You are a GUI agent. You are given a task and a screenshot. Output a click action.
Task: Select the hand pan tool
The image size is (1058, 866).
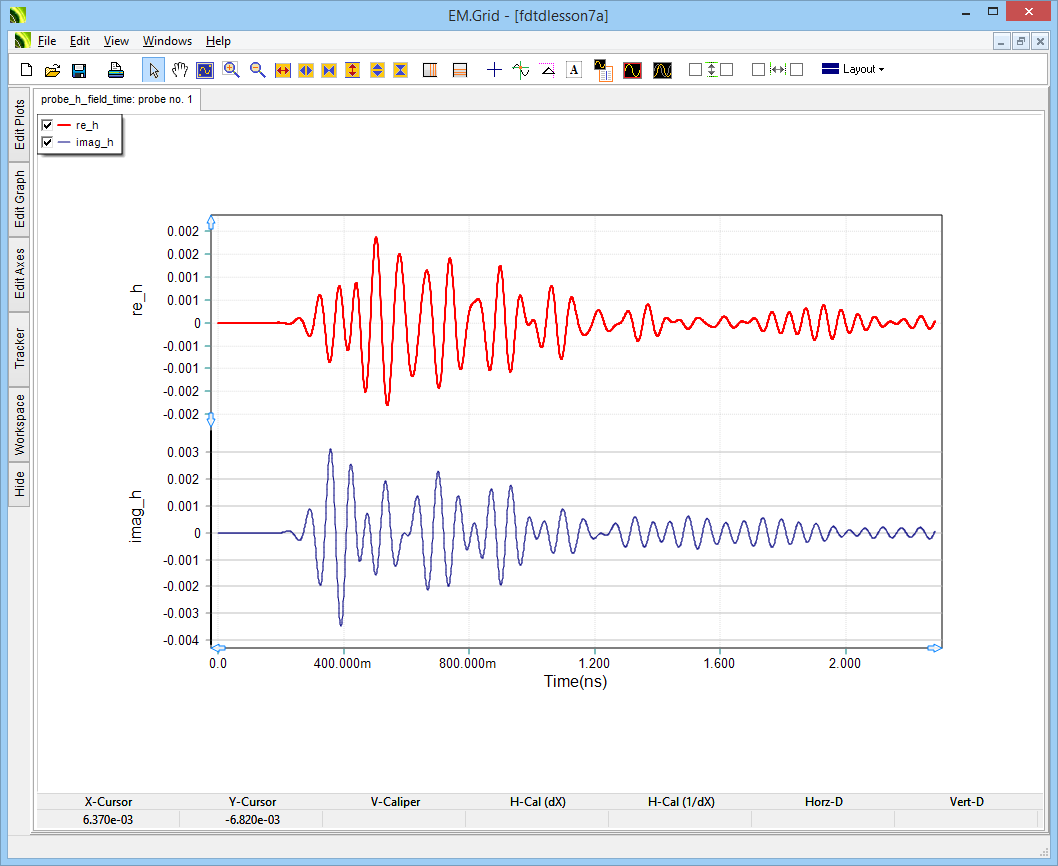pyautogui.click(x=180, y=70)
